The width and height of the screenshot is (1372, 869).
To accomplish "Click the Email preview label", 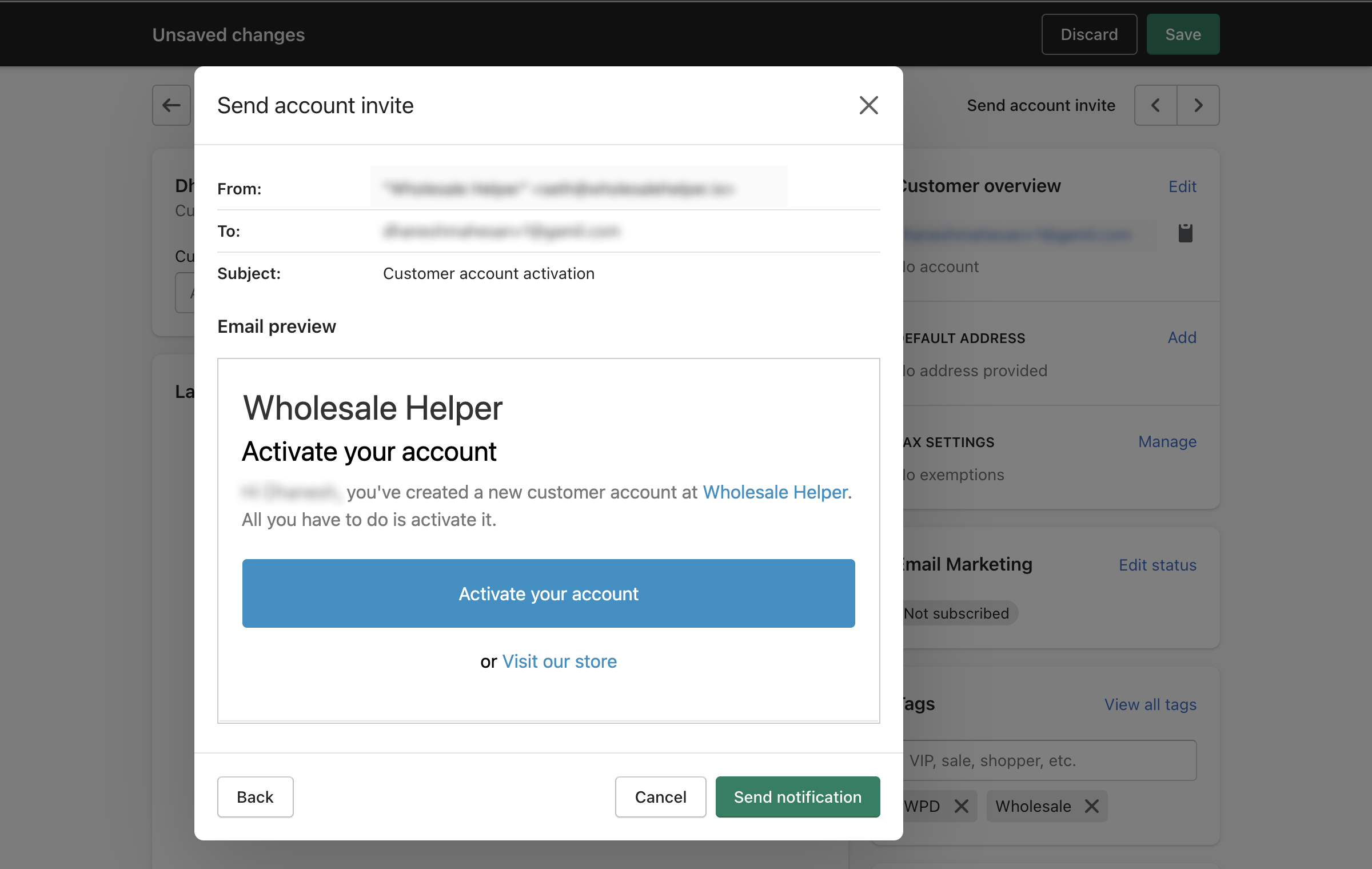I will [277, 326].
